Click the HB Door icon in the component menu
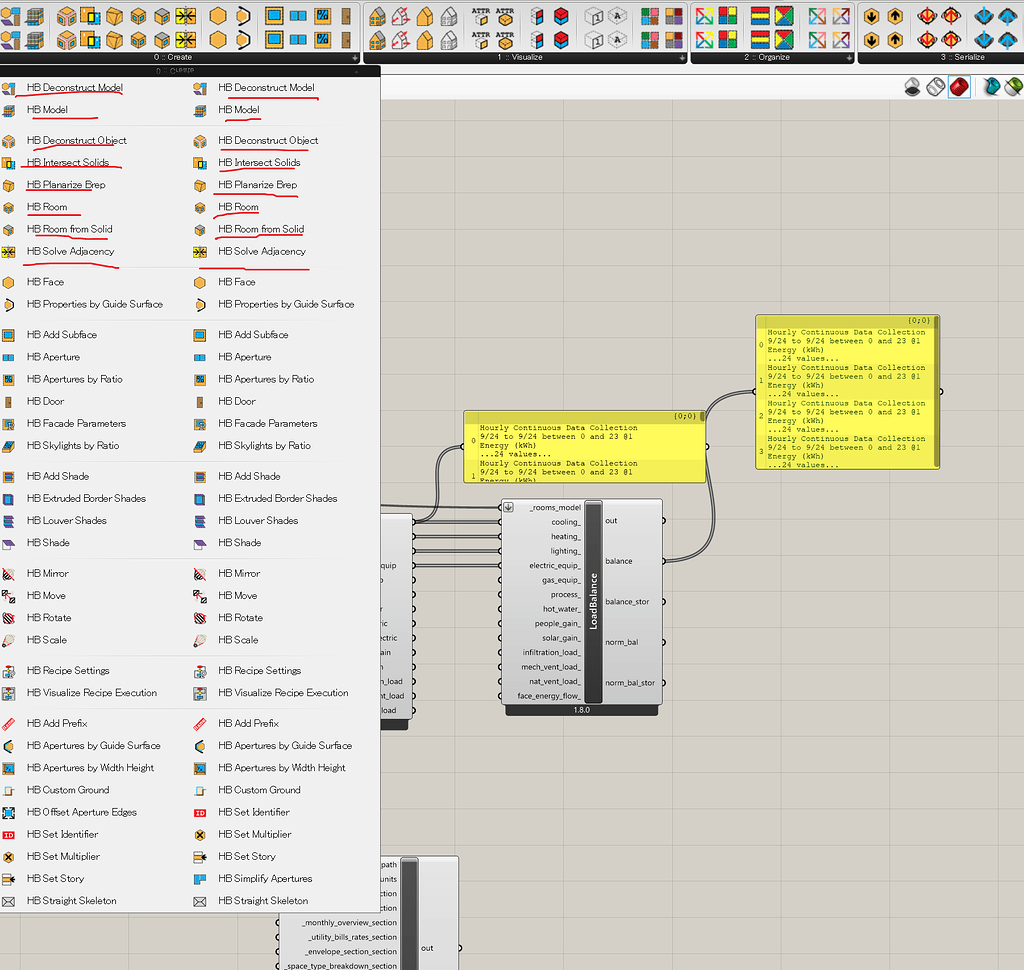Viewport: 1024px width, 970px height. click(9, 401)
